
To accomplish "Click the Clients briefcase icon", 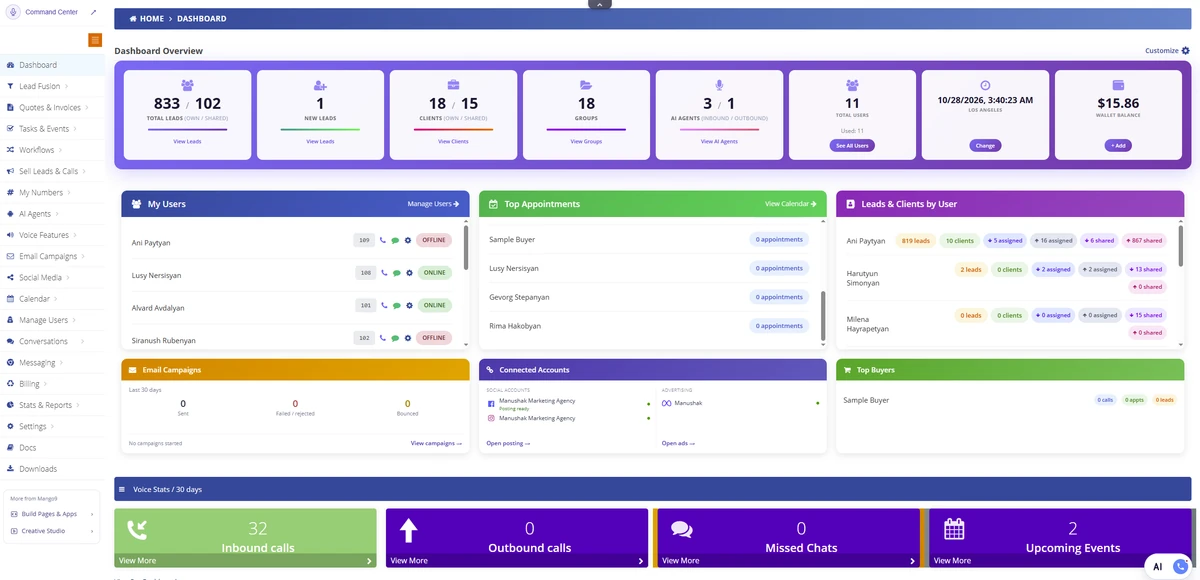I will coord(453,86).
